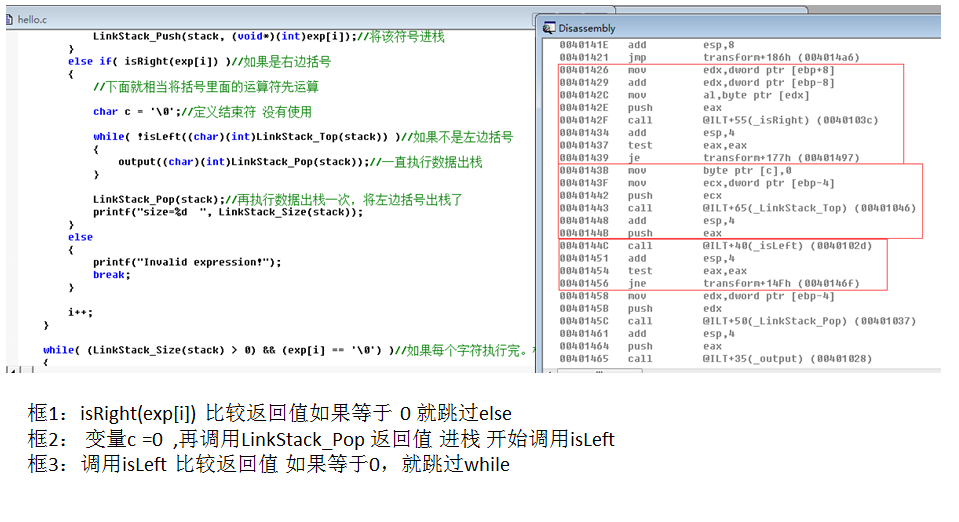Image resolution: width=959 pixels, height=522 pixels.
Task: Click the push eax row at 0040142E
Action: (640, 108)
